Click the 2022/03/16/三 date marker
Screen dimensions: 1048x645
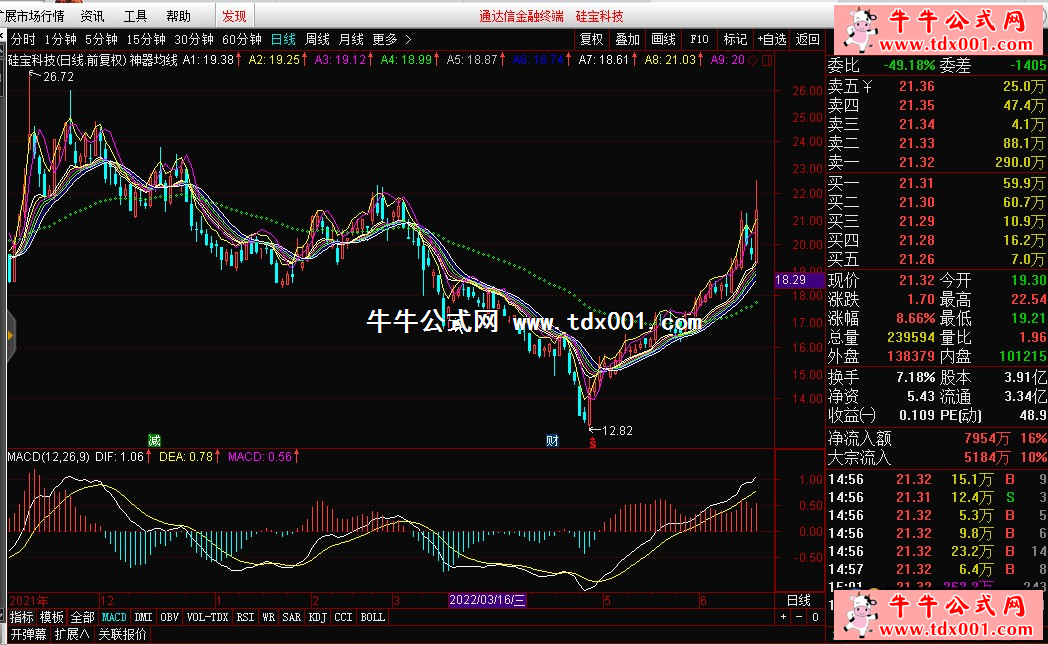pos(487,600)
